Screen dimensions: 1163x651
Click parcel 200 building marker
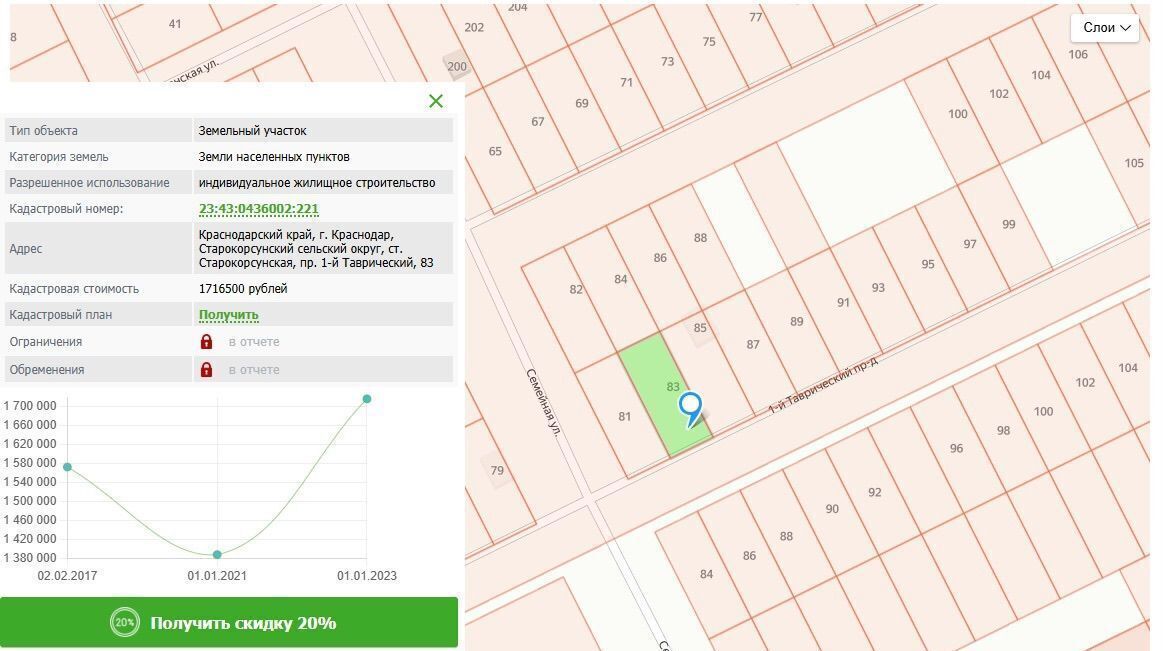pyautogui.click(x=457, y=67)
